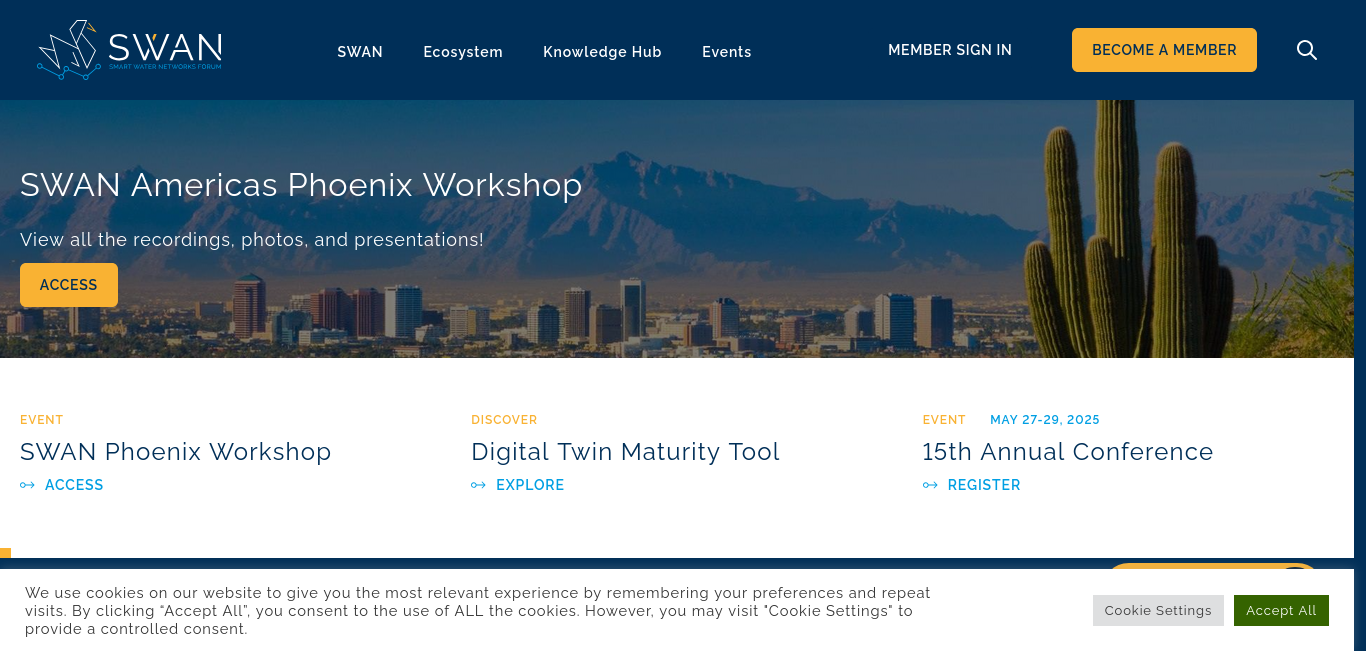Open the Digital Twin Maturity Tool
Screen dimensions: 1366x651
(x=625, y=452)
